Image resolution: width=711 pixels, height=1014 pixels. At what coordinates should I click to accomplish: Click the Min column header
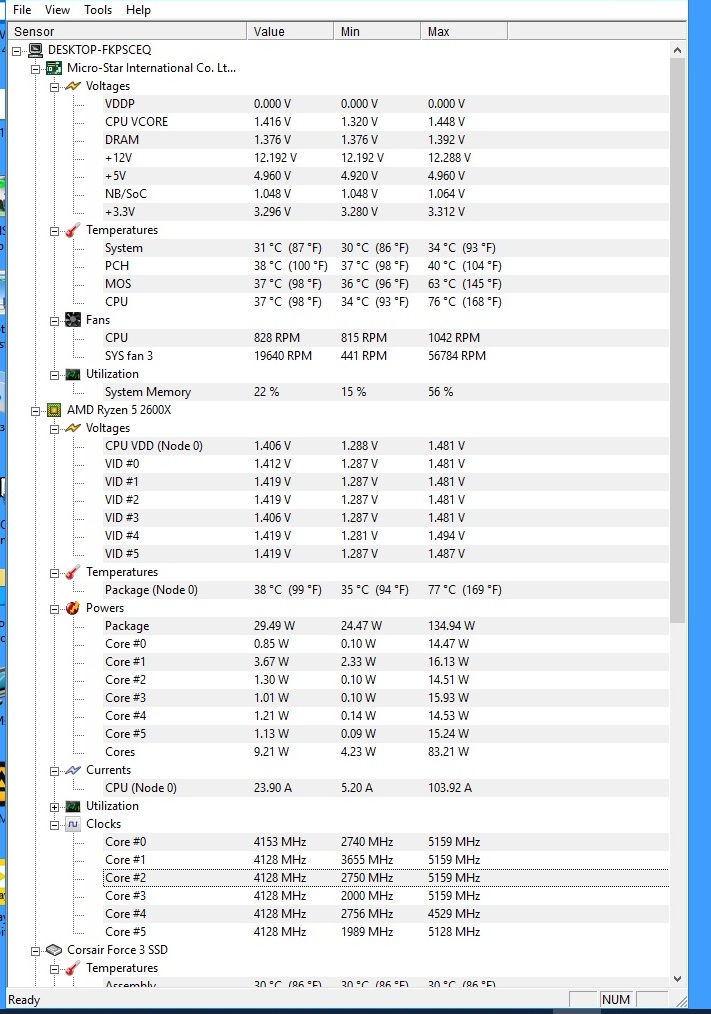tap(377, 31)
